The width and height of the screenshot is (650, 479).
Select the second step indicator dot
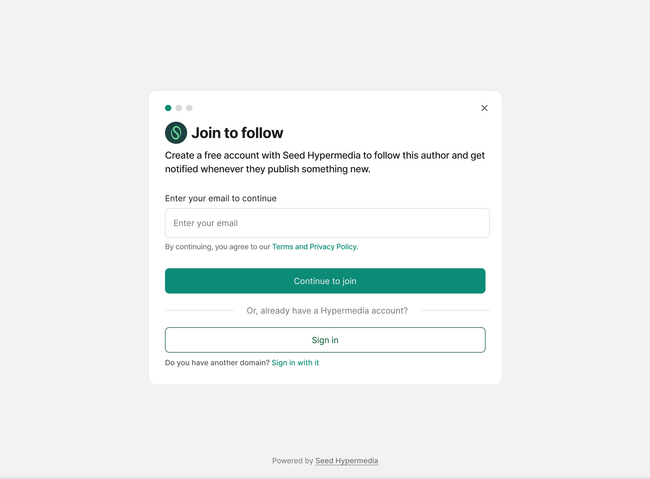[179, 108]
